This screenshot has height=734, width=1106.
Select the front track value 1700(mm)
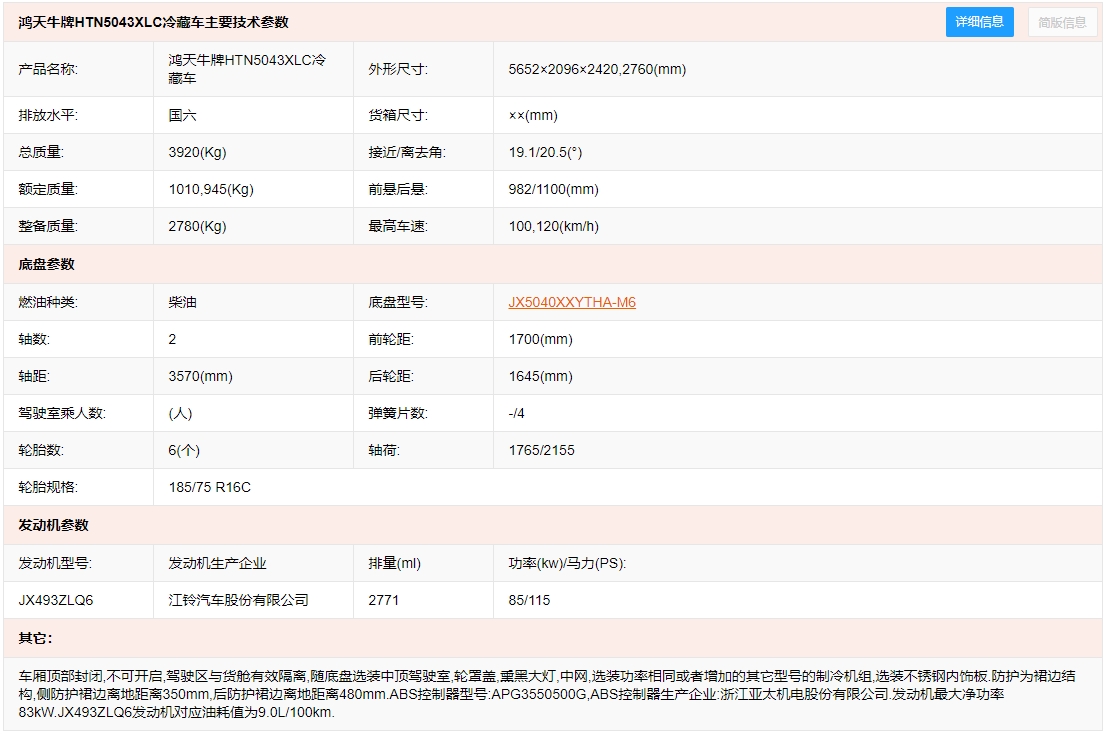540,339
